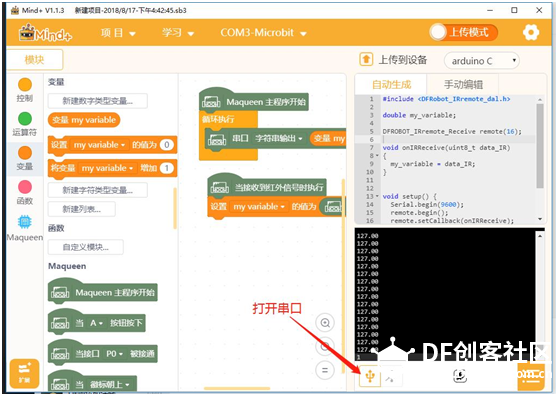Image resolution: width=558 pixels, height=396 pixels.
Task: Open the my variable dropdown in the 将变量 增加 block
Action: (107, 168)
